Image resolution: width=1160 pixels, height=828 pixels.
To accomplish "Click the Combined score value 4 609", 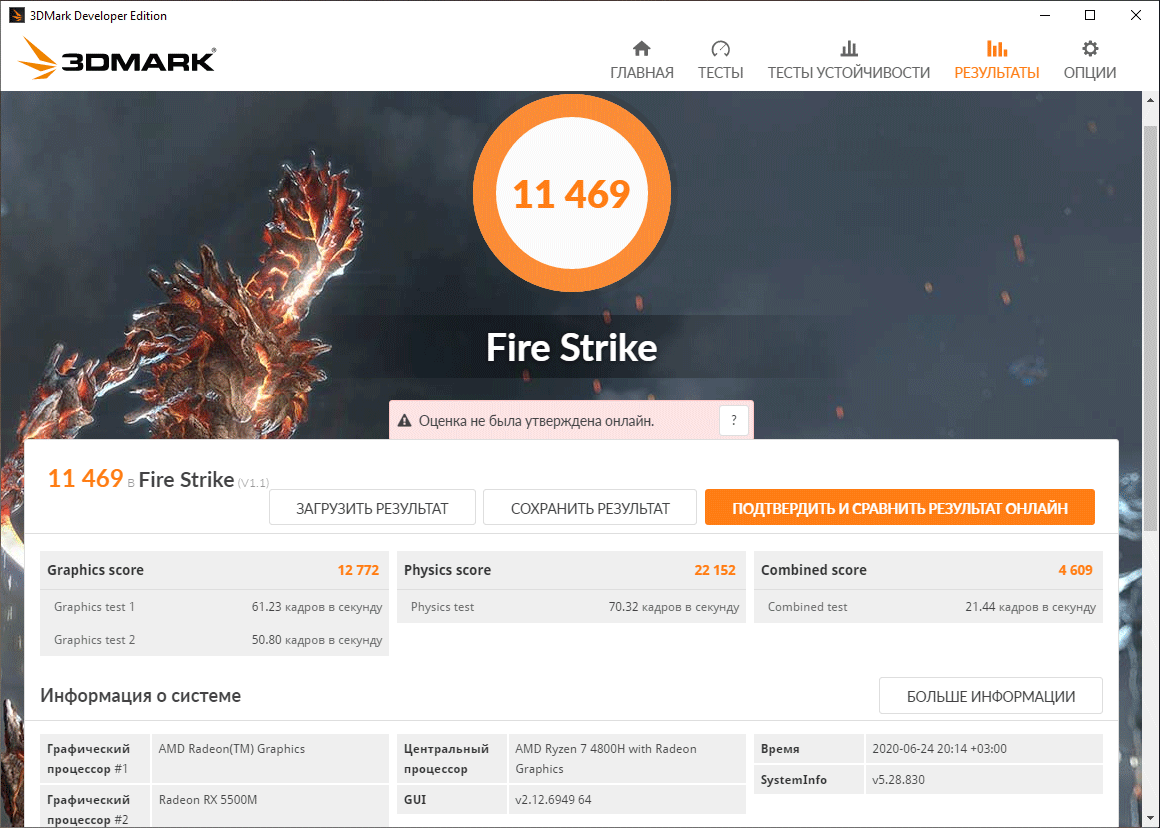I will (x=1075, y=570).
